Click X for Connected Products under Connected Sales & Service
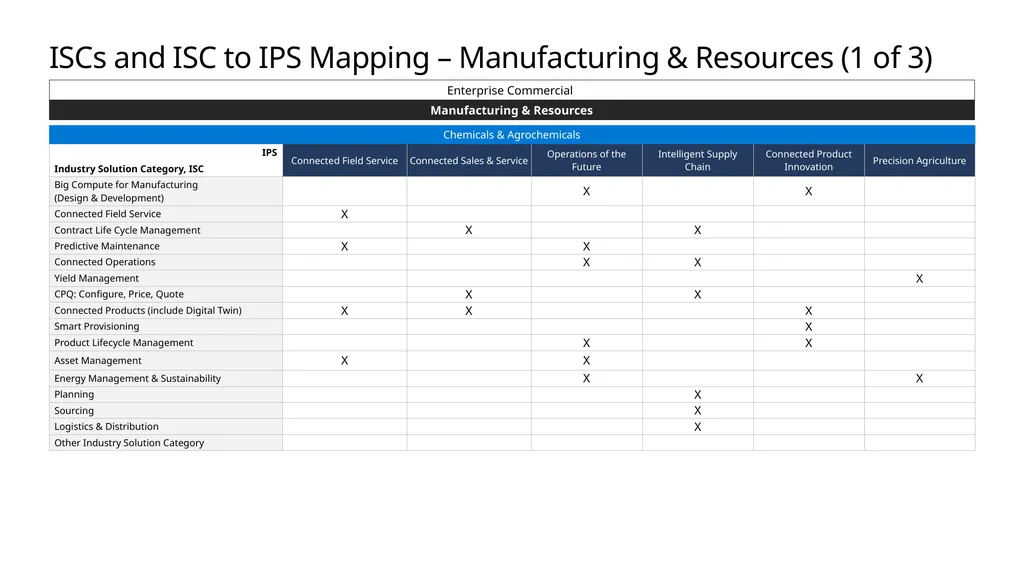Image resolution: width=1024 pixels, height=575 pixels. point(469,311)
